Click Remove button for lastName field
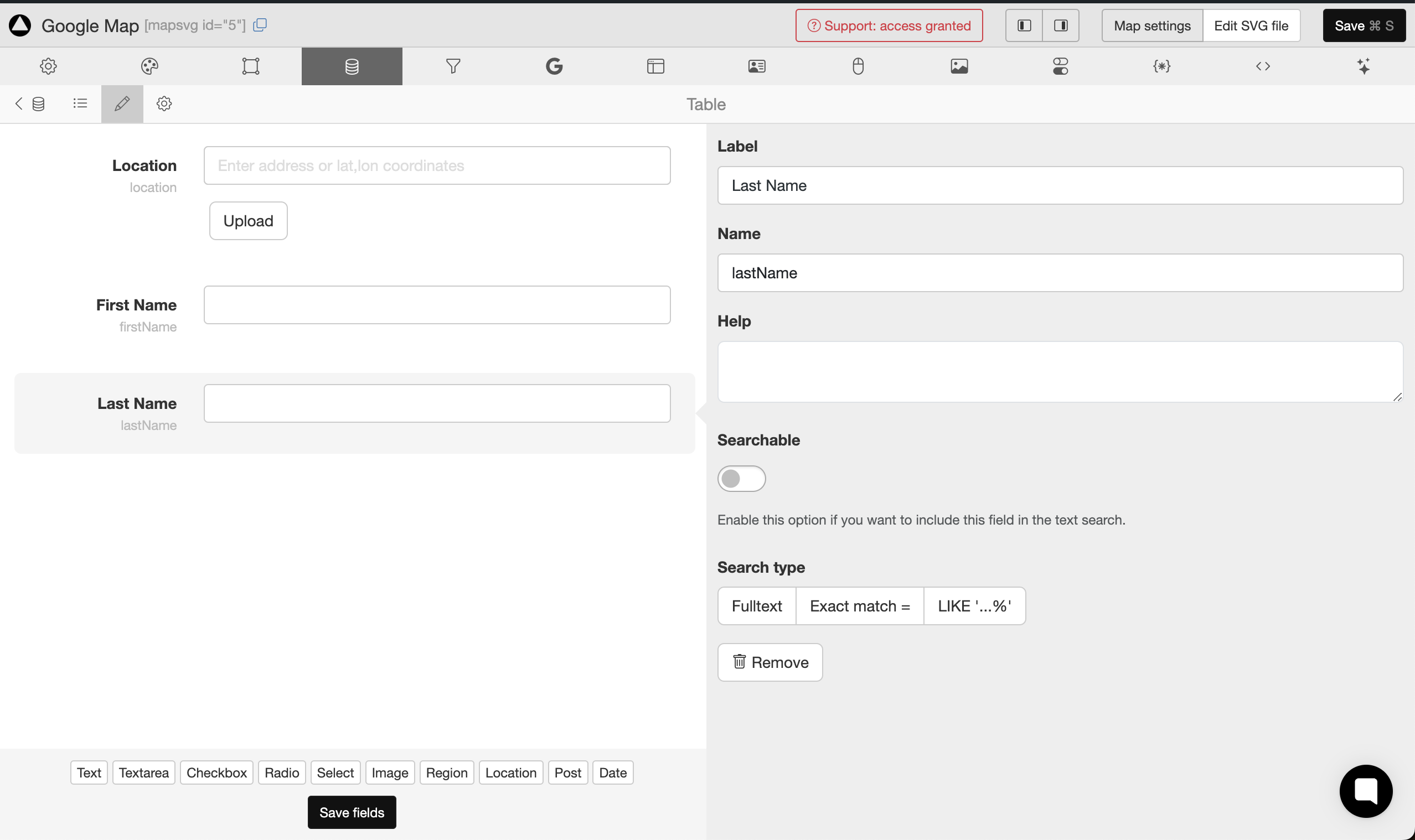The image size is (1415, 840). (770, 662)
